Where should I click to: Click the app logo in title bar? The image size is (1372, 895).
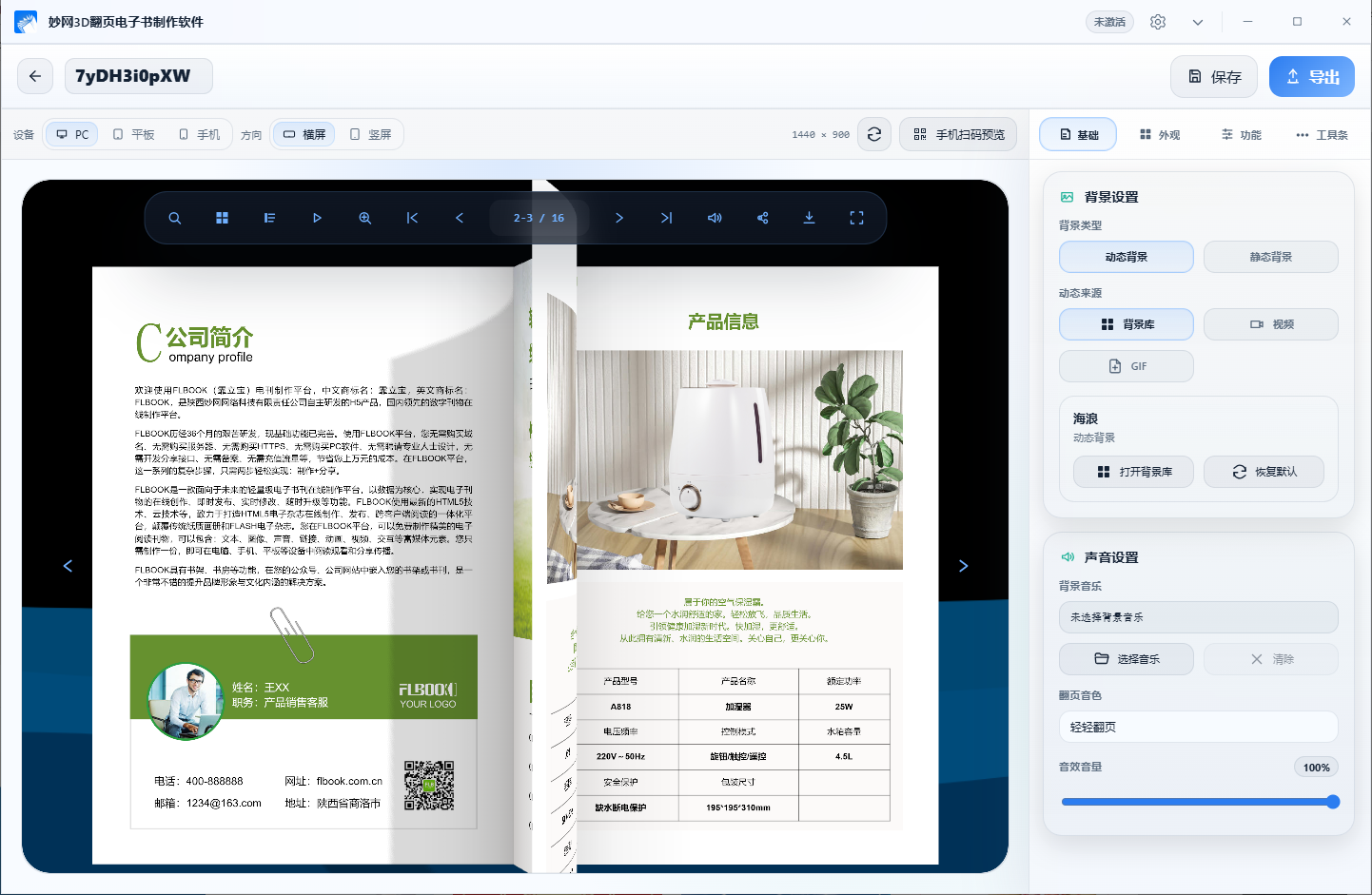(x=26, y=22)
